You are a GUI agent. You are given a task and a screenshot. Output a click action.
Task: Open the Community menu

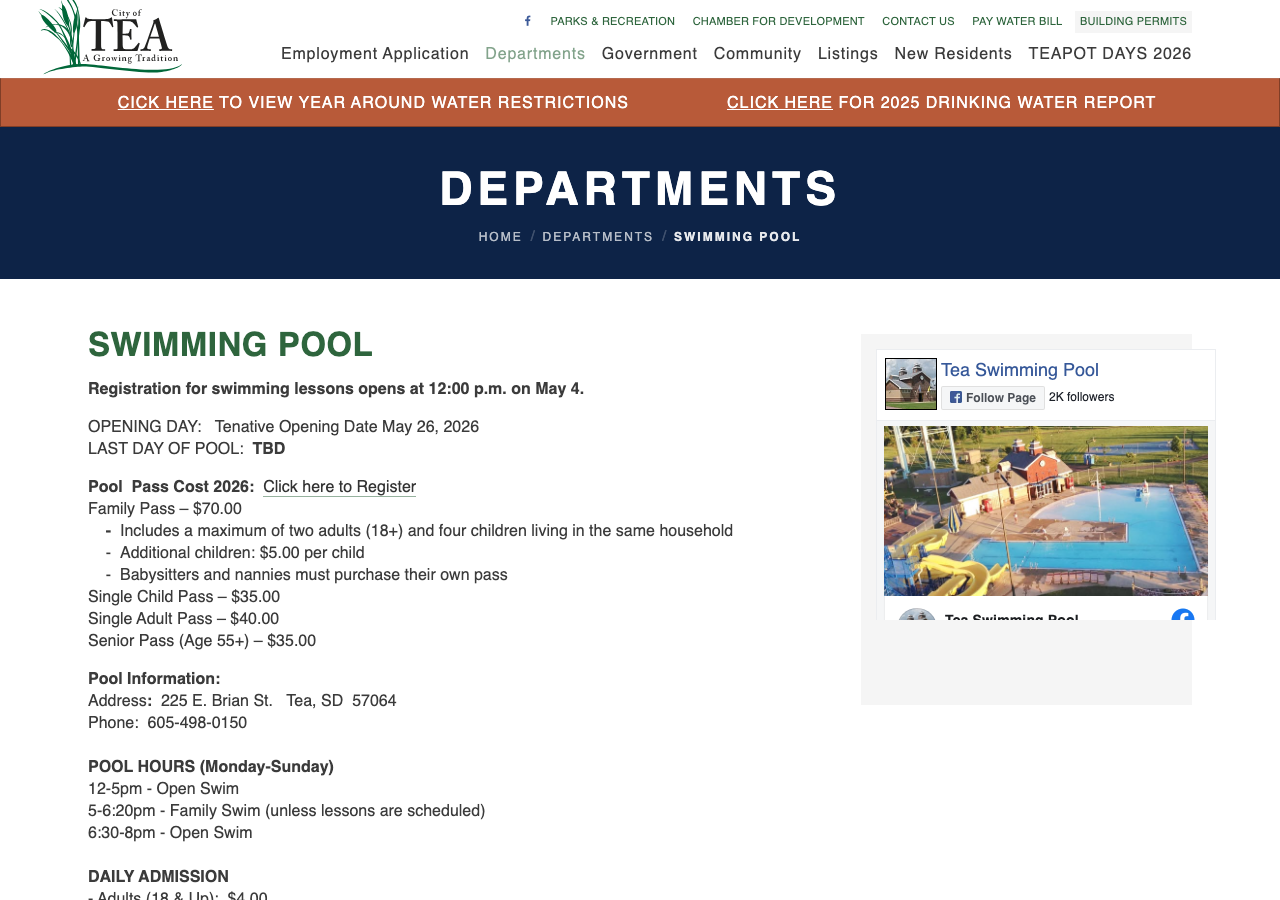coord(758,54)
